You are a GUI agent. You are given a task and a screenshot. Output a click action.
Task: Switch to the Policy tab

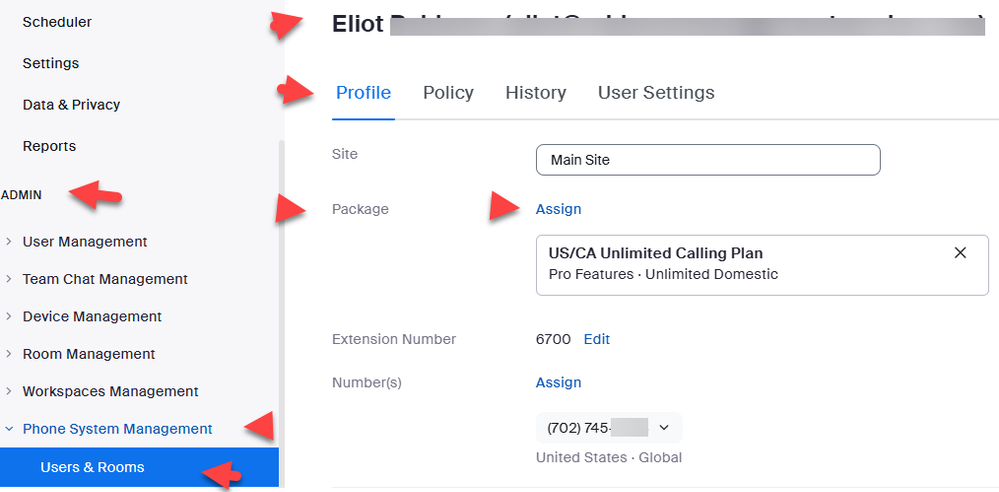(448, 93)
